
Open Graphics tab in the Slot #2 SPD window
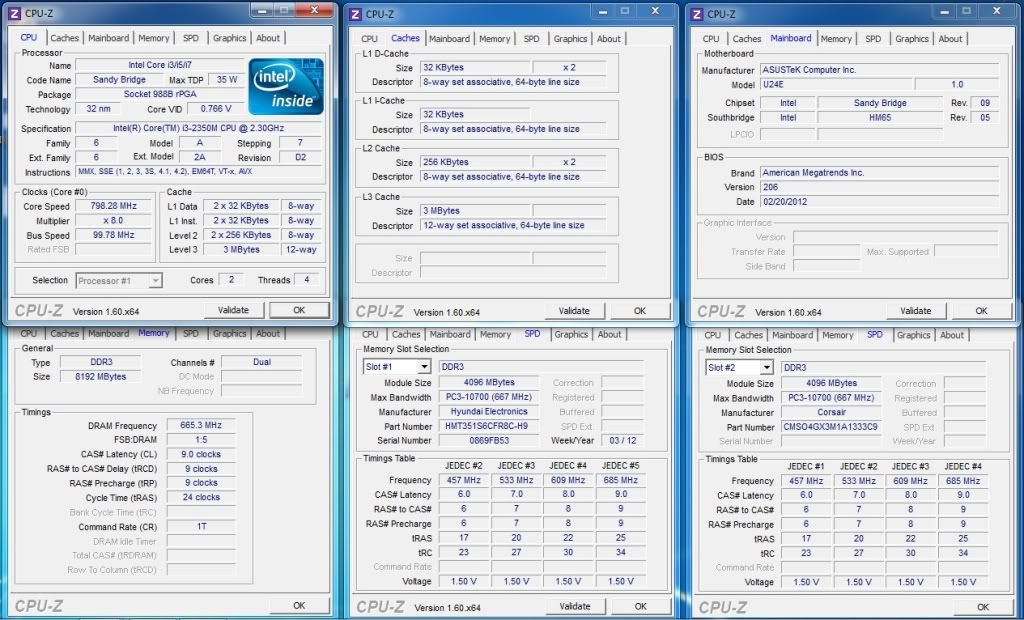coord(913,334)
